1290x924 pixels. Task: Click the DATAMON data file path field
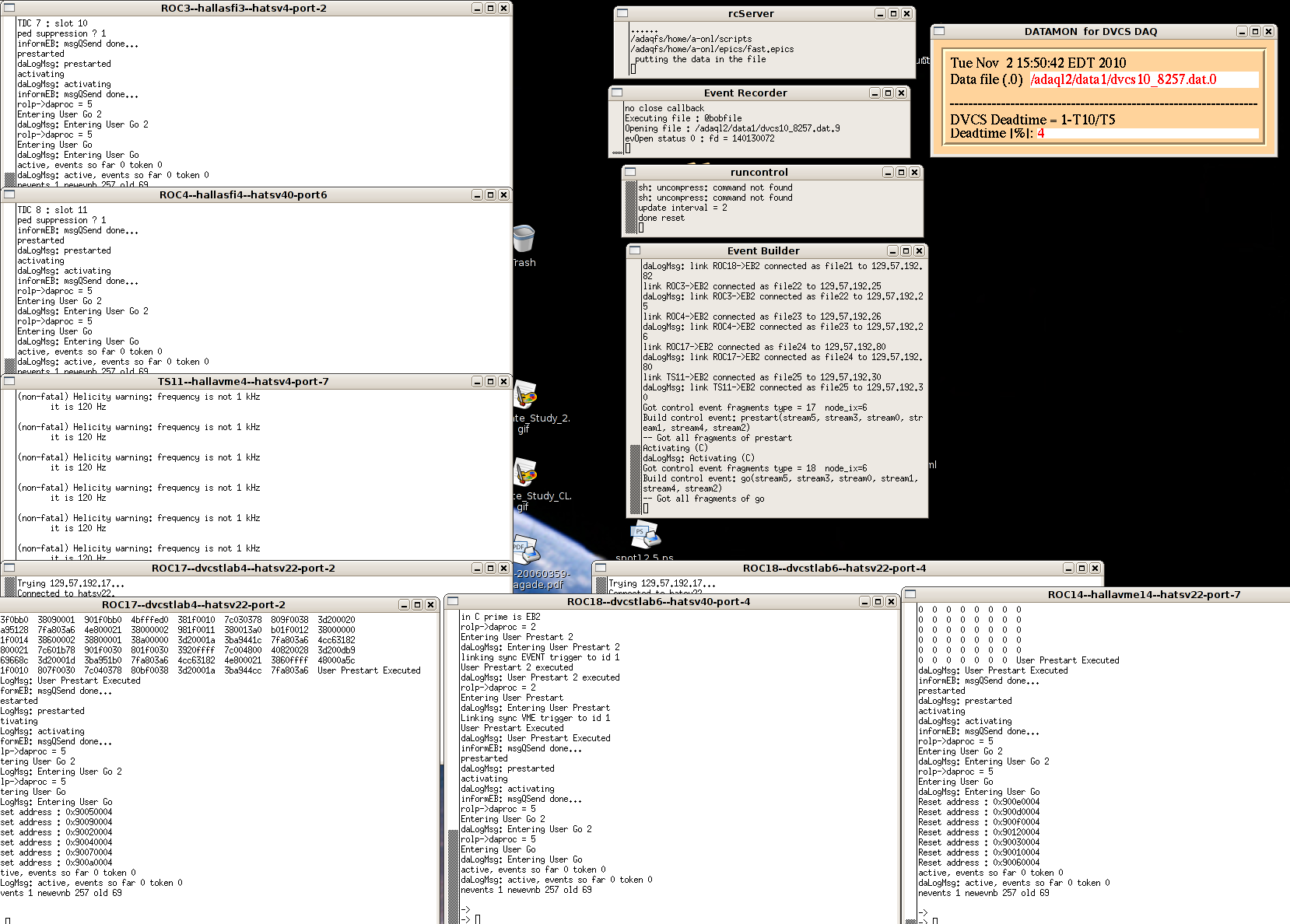pyautogui.click(x=1144, y=79)
